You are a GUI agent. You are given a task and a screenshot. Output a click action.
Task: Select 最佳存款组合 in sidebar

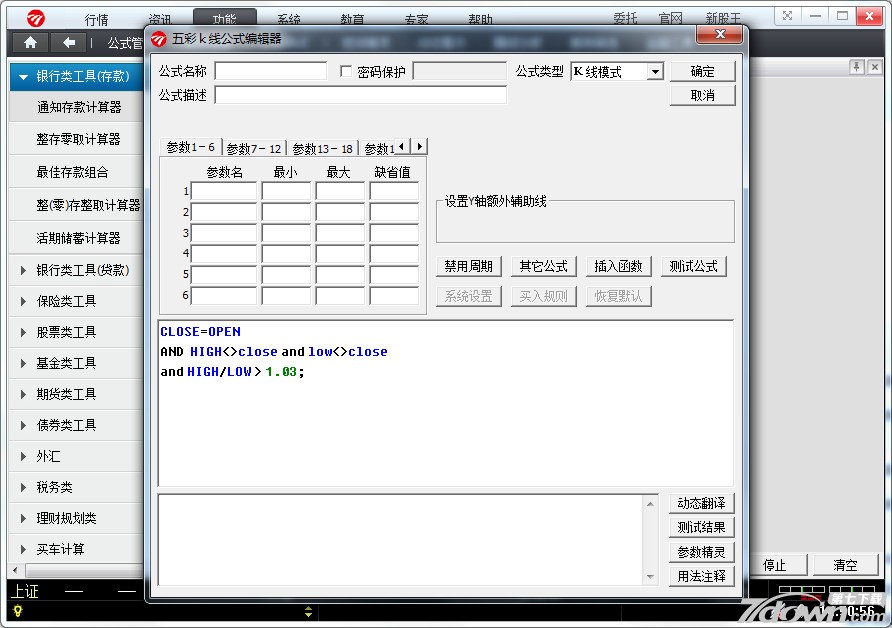tap(72, 172)
